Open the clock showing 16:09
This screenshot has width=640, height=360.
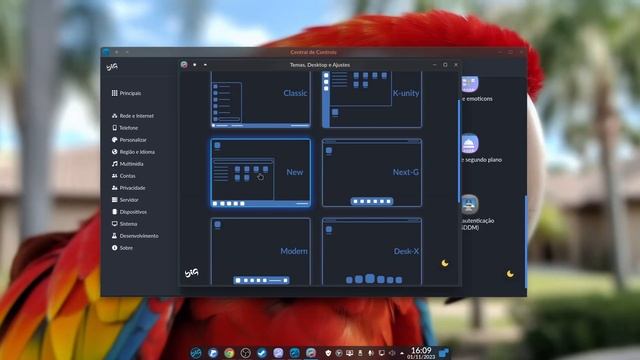[x=421, y=353]
